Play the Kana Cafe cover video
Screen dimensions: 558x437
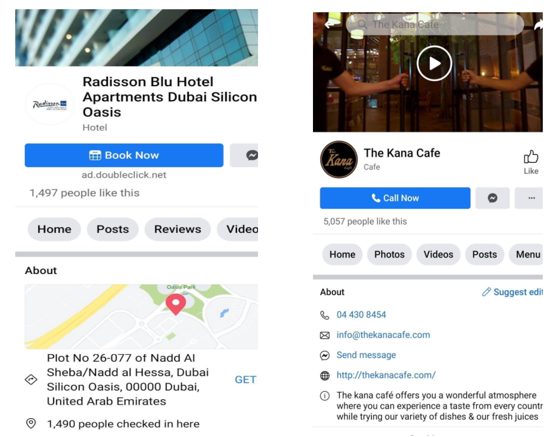click(x=434, y=63)
